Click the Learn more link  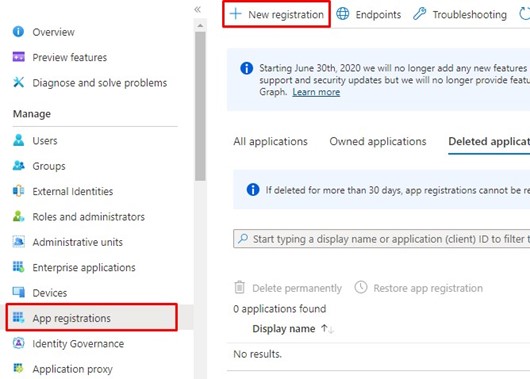click(316, 92)
